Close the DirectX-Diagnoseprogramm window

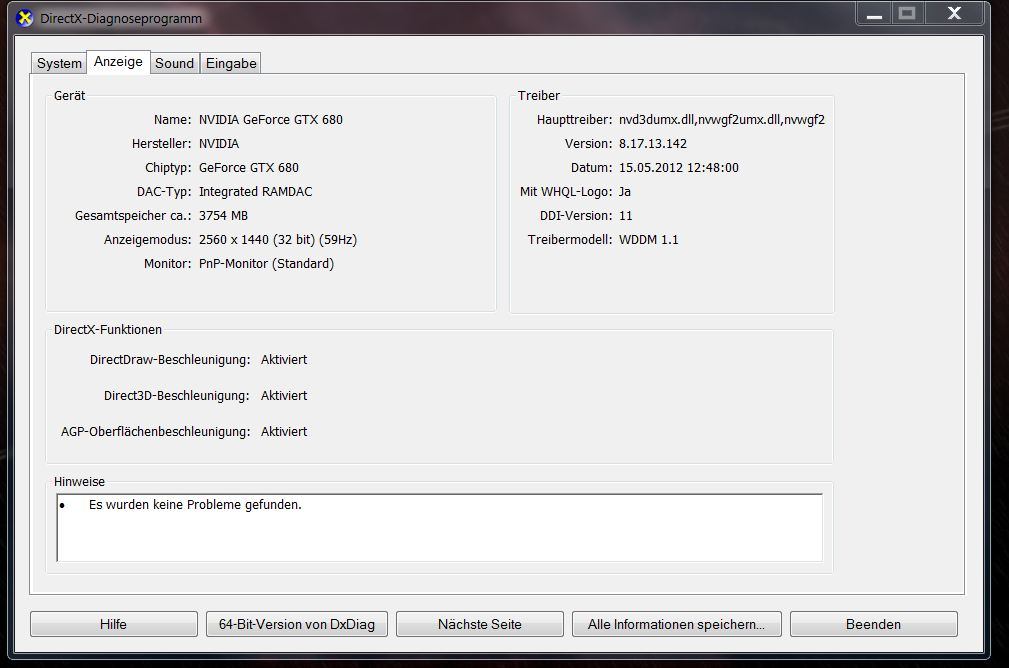(x=954, y=14)
